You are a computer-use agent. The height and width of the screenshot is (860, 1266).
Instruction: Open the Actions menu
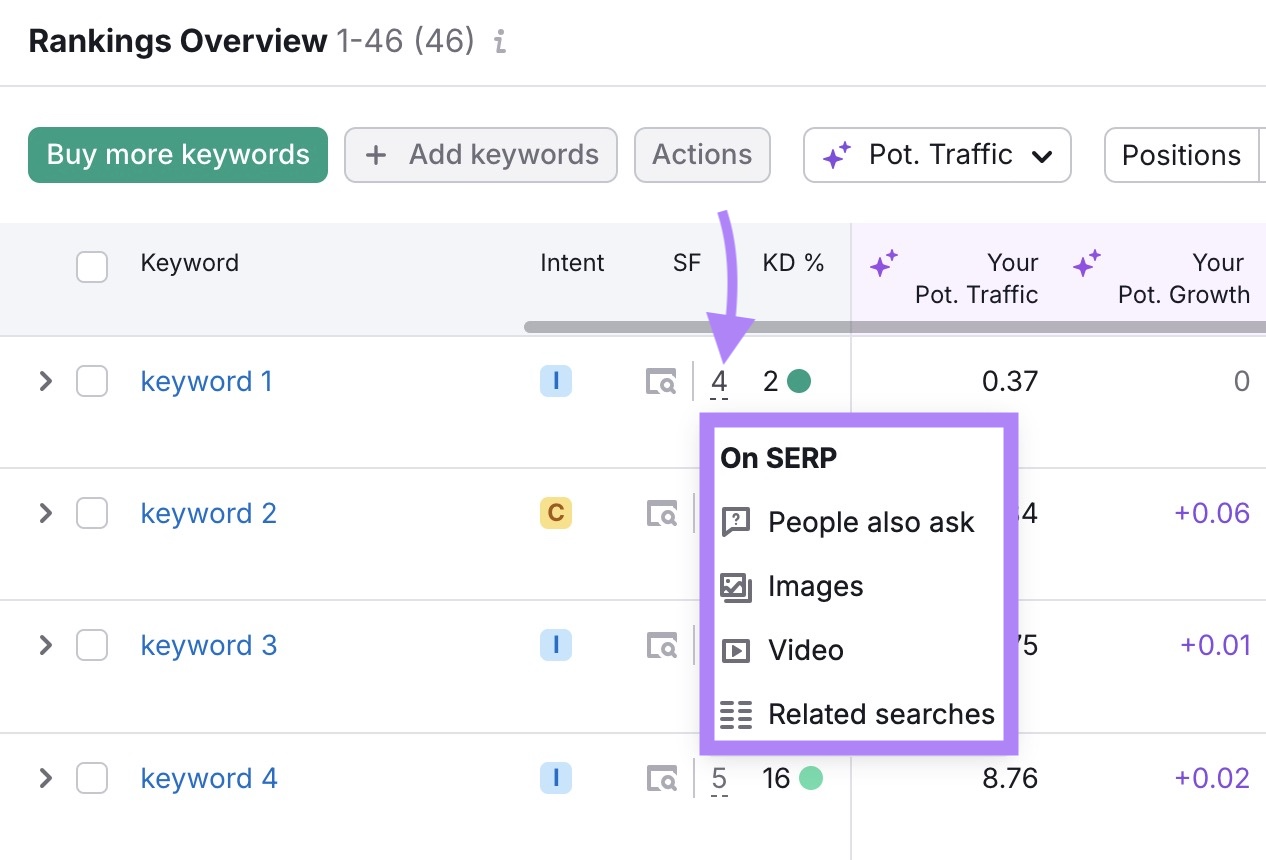(x=701, y=155)
